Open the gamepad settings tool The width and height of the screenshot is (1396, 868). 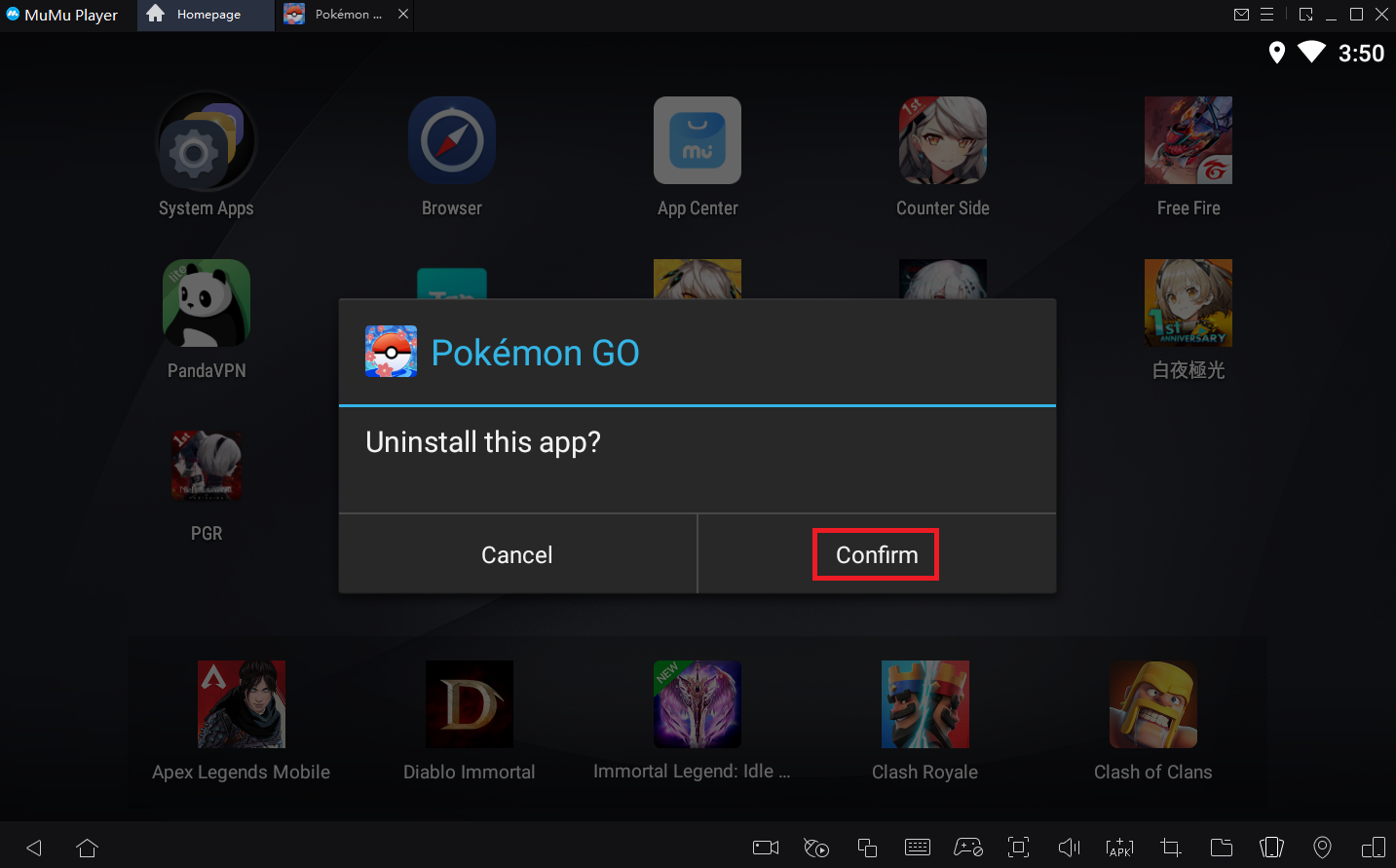(968, 848)
